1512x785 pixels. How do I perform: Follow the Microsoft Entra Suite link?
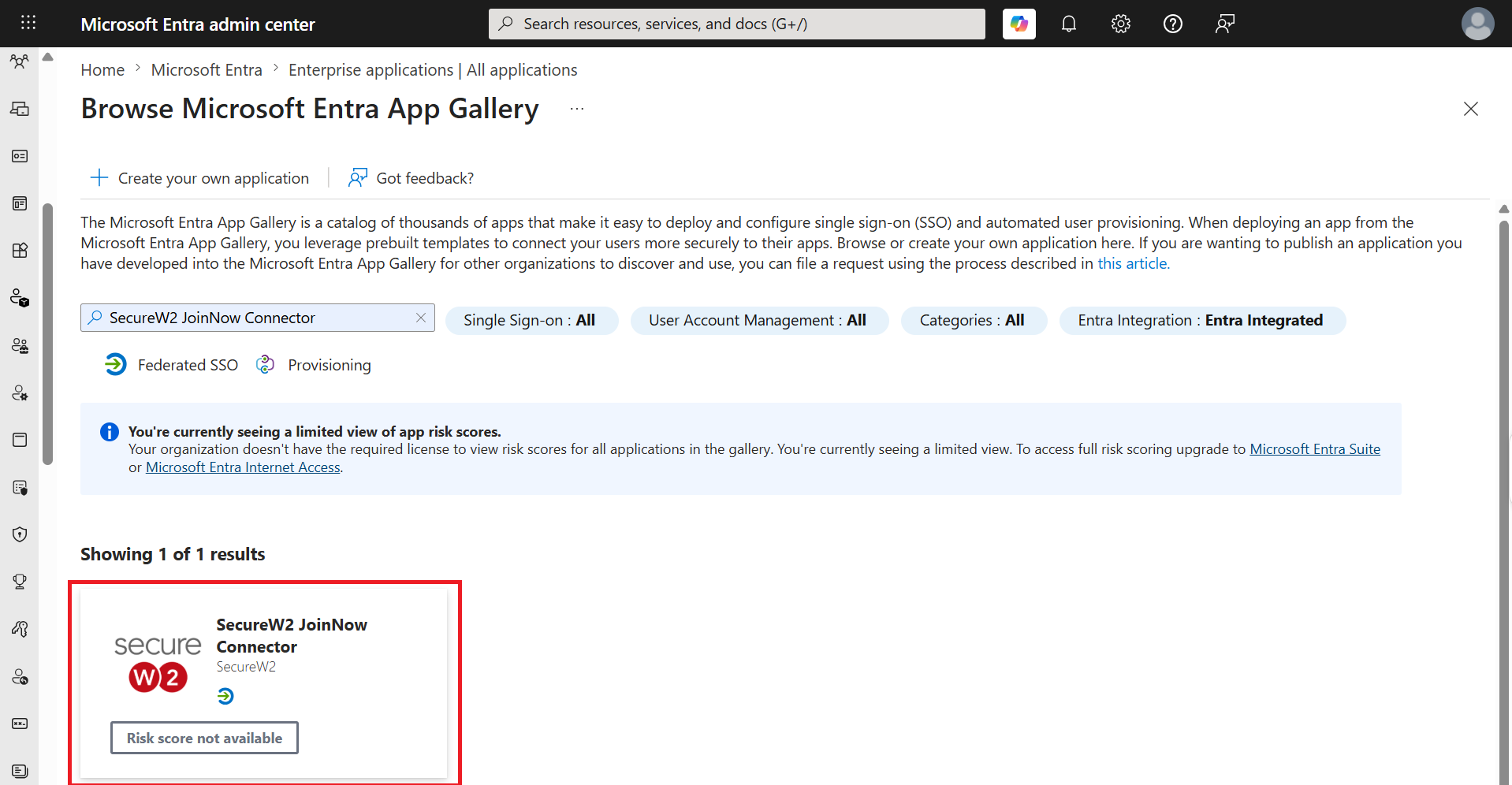[1315, 449]
